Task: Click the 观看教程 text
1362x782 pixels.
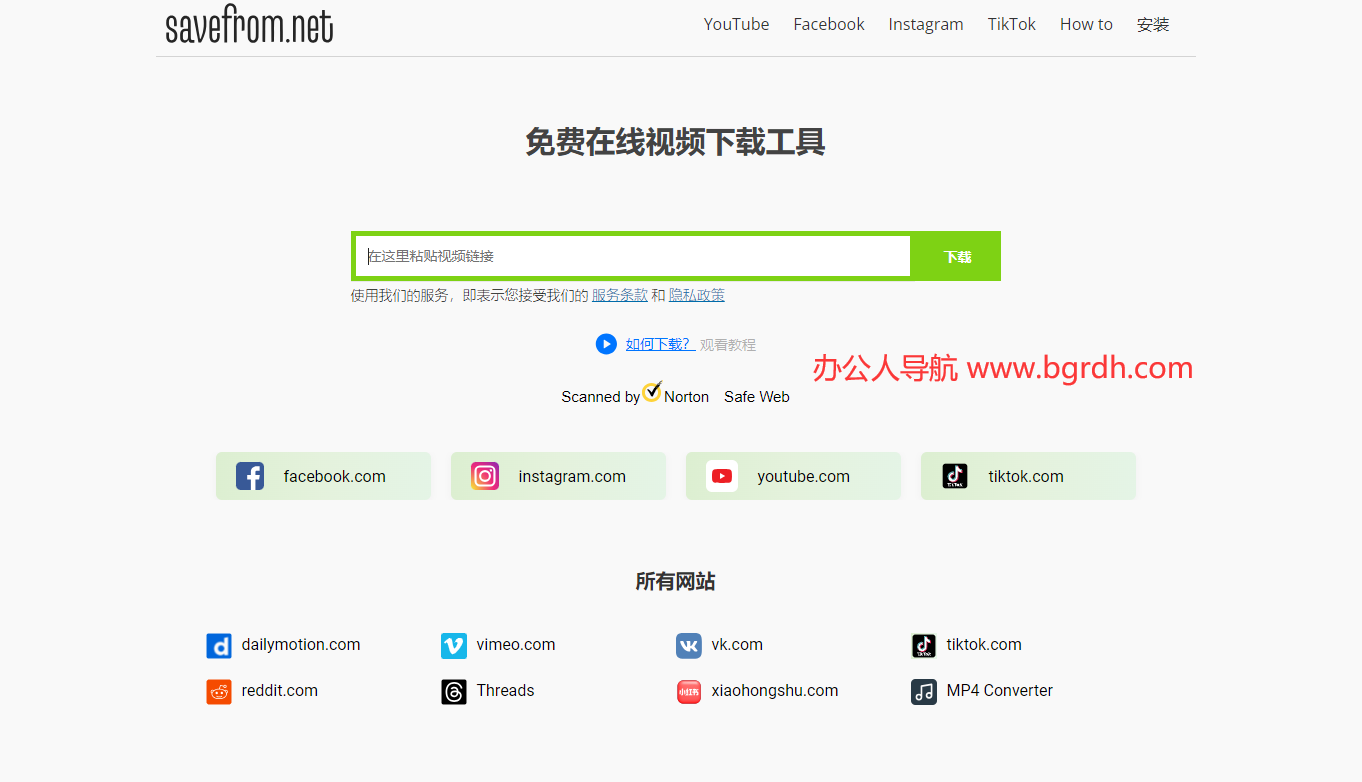Action: pyautogui.click(x=728, y=344)
